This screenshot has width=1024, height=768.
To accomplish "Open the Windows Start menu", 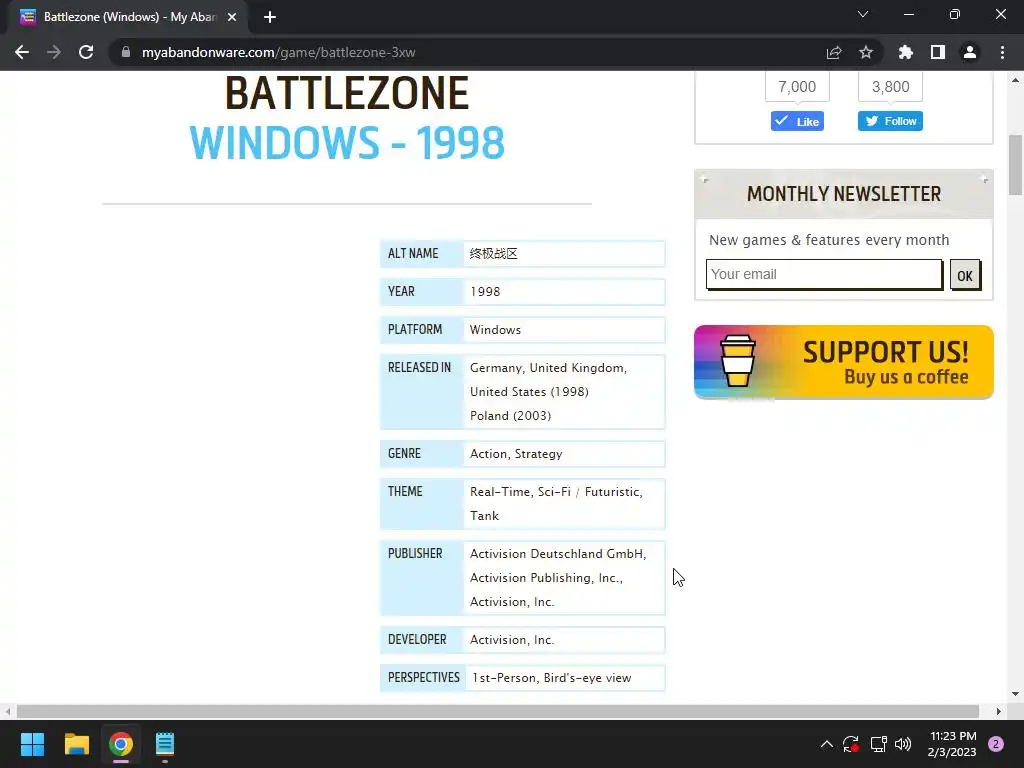I will click(x=32, y=744).
